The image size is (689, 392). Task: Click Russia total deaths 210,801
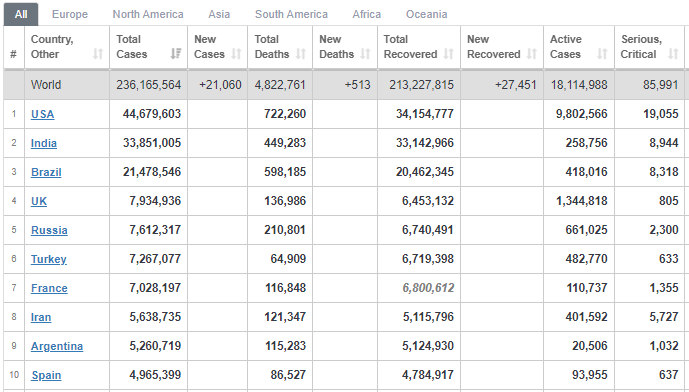[x=285, y=230]
